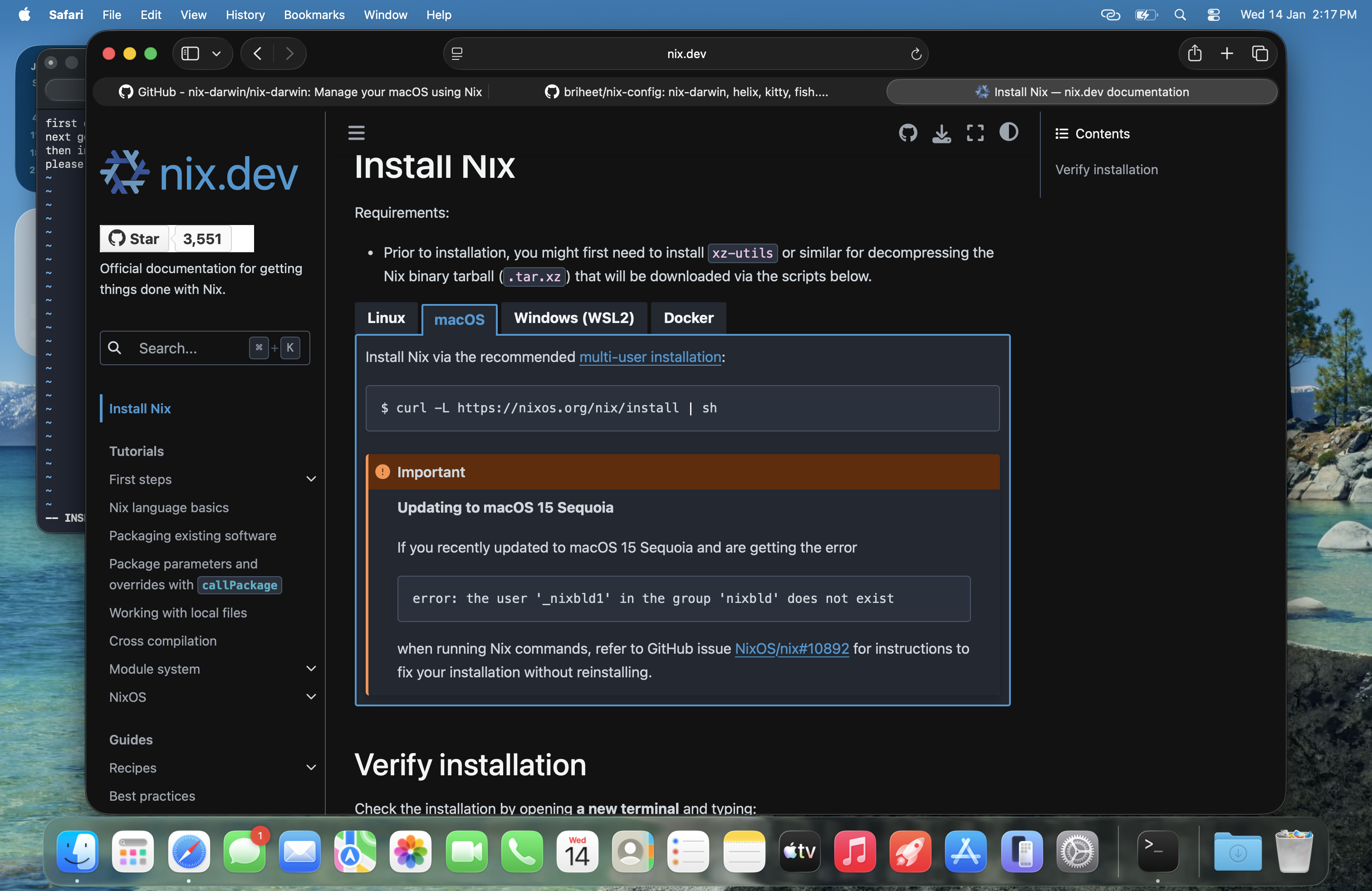Show the tab overview in Safari
Screen dimensions: 1372x891
point(1260,53)
